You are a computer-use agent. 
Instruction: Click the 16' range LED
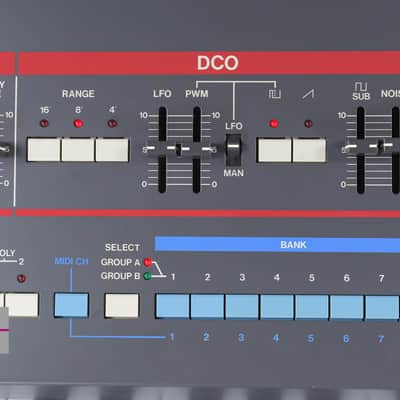point(44,124)
